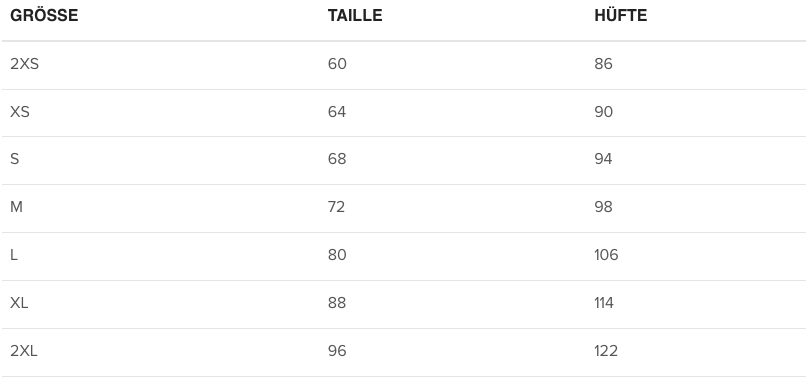The image size is (806, 378).
Task: Select the L size cell
Action: tap(14, 255)
